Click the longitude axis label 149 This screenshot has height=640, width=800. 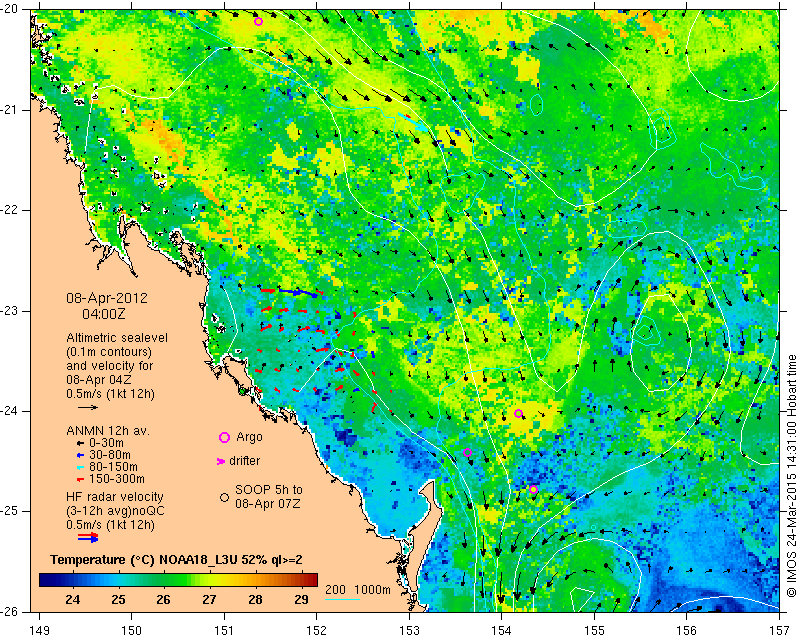(39, 631)
